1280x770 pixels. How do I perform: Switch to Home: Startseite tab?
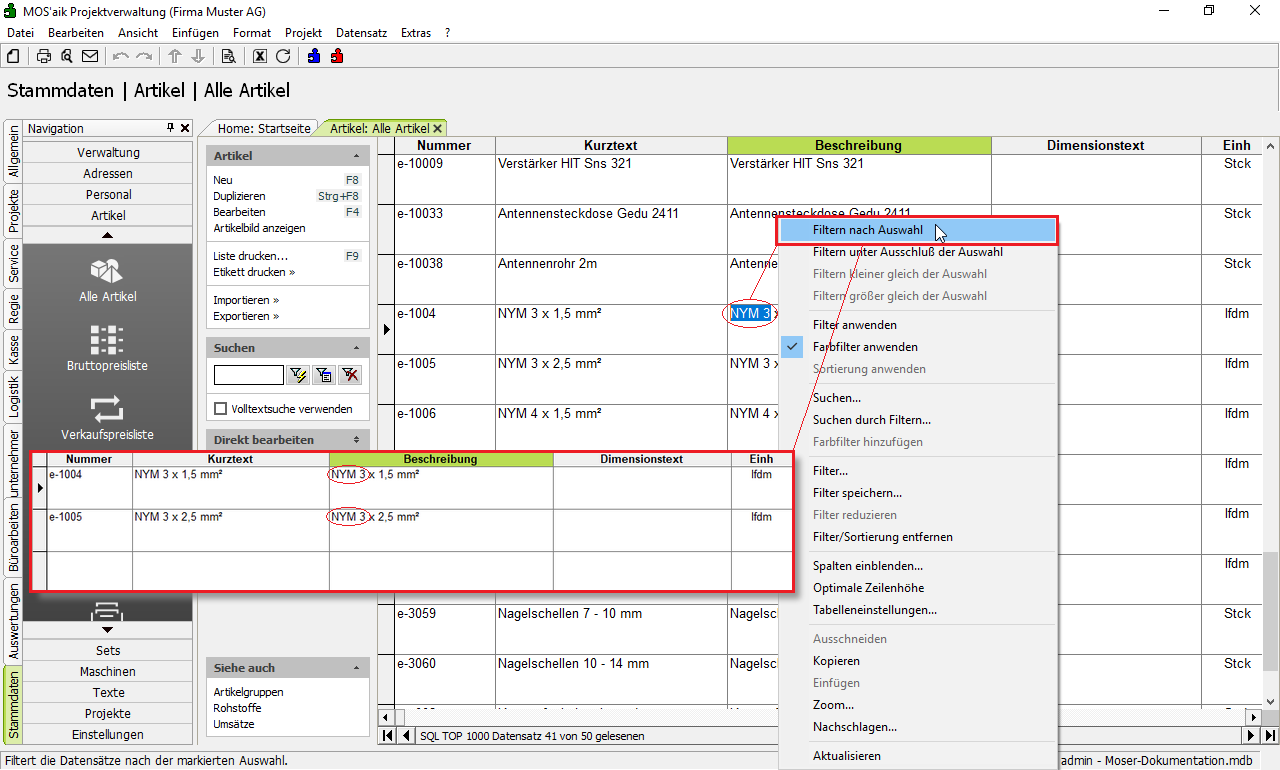[264, 129]
